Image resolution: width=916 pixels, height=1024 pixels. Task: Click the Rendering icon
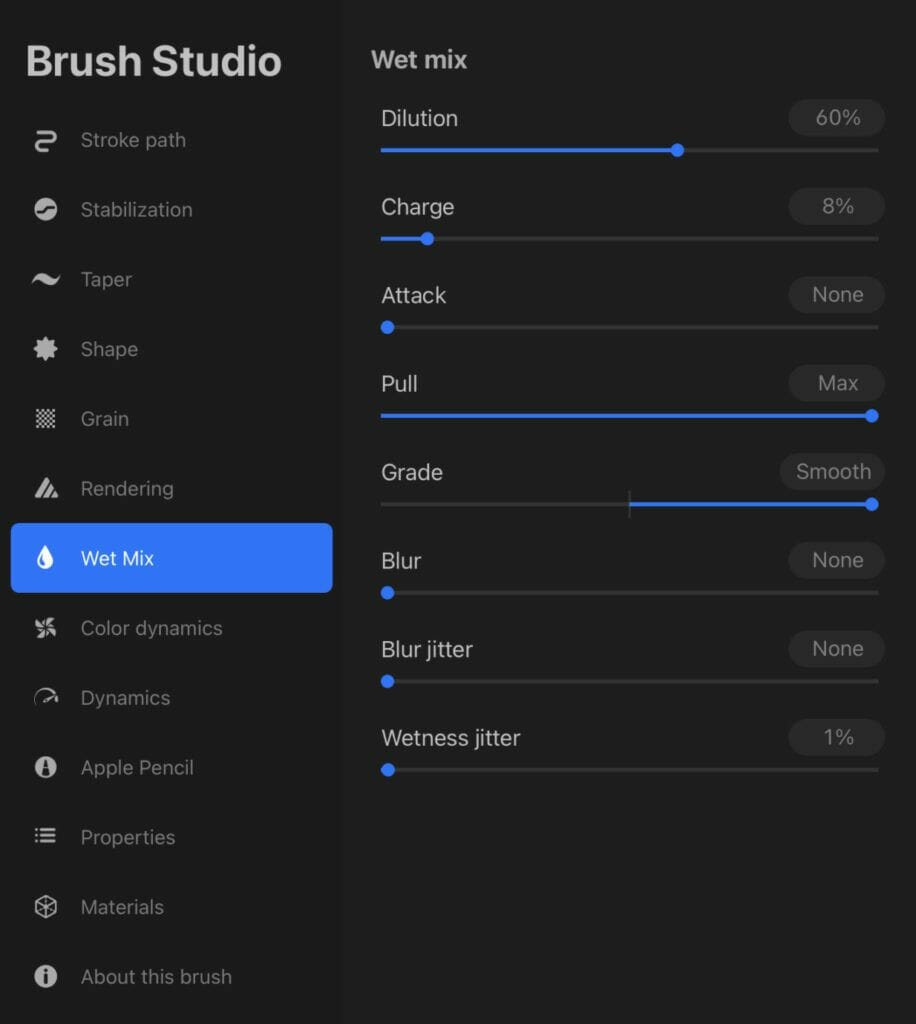click(x=46, y=488)
